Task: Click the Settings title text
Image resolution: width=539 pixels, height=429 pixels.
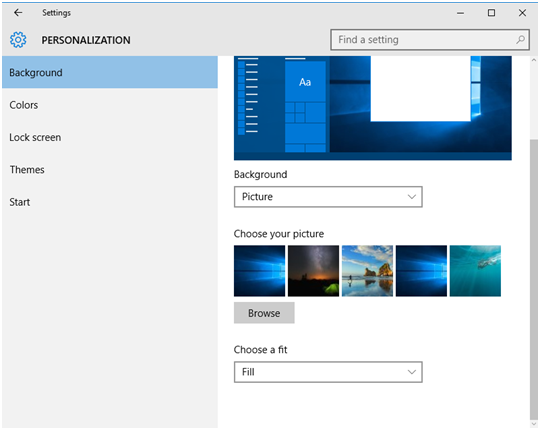Action: (56, 13)
